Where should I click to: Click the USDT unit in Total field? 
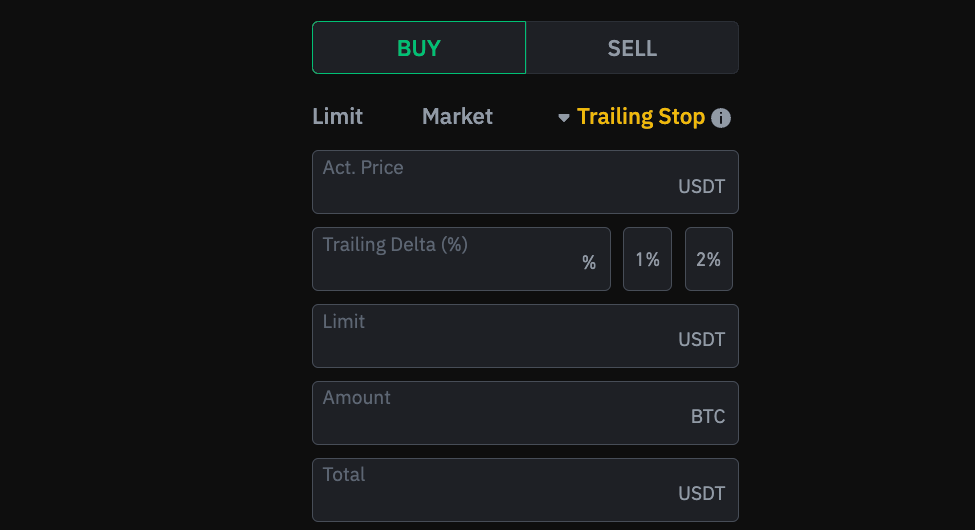(x=701, y=493)
